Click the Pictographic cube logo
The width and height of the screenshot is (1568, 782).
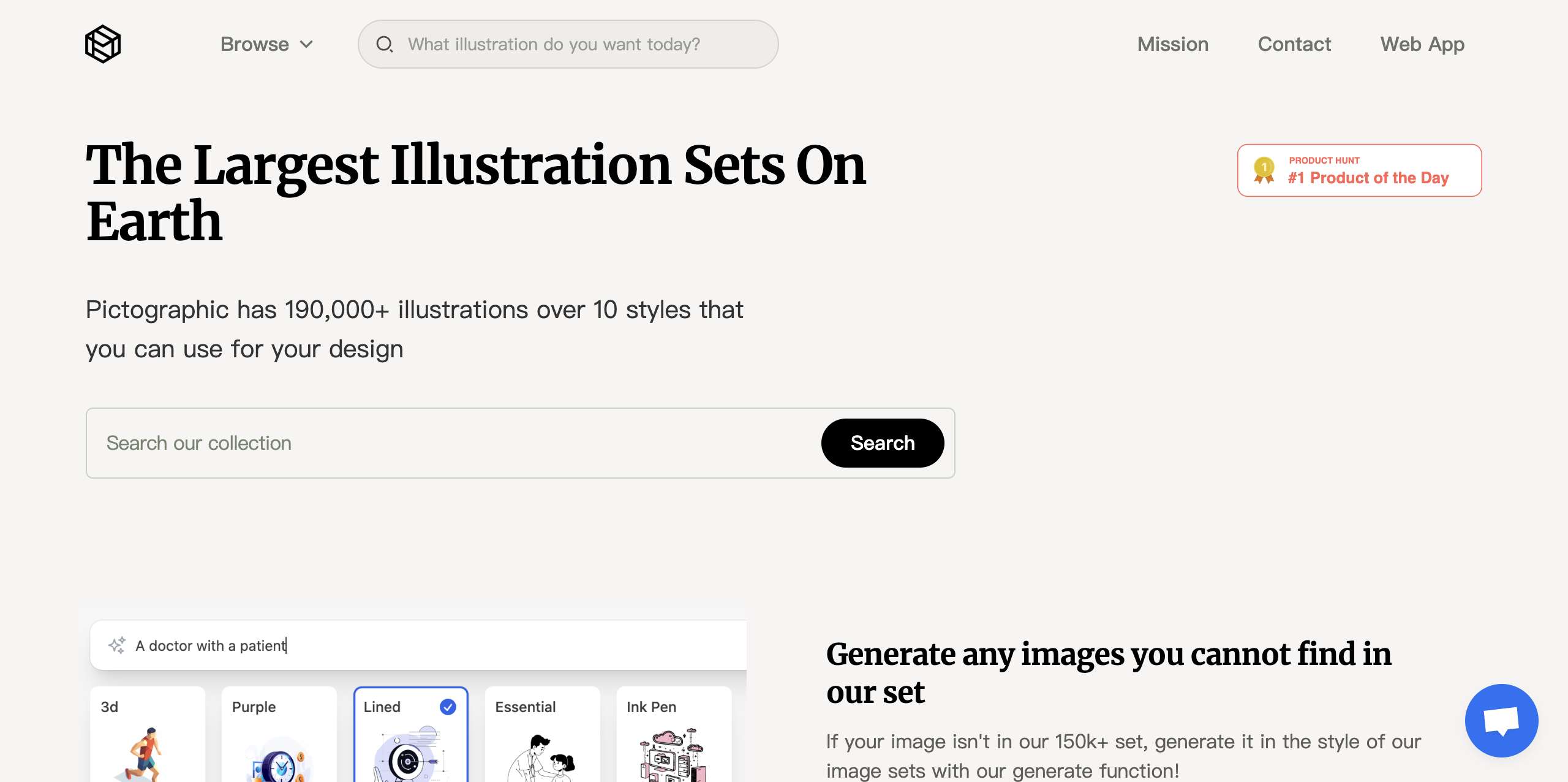pyautogui.click(x=102, y=44)
